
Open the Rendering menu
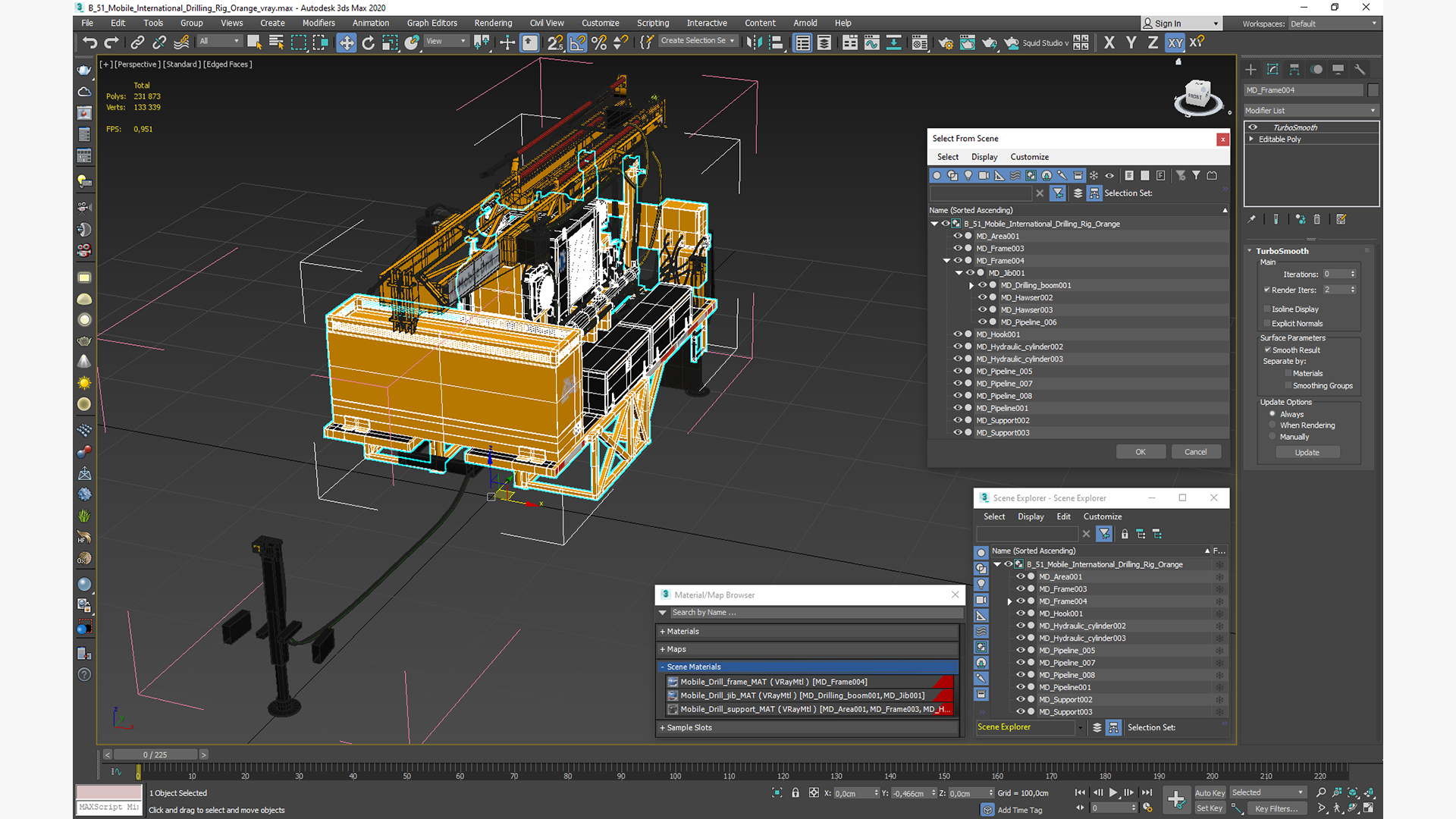click(x=493, y=23)
